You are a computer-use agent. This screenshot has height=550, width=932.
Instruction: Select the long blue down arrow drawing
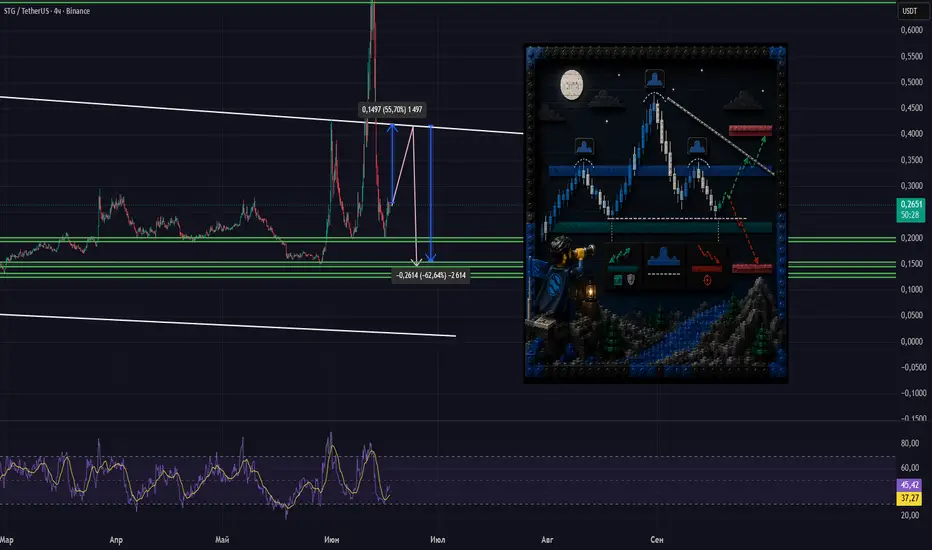pyautogui.click(x=431, y=193)
